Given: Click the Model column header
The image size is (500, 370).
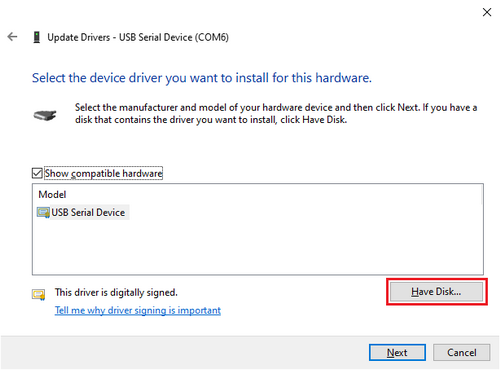Looking at the screenshot, I should pyautogui.click(x=52, y=194).
